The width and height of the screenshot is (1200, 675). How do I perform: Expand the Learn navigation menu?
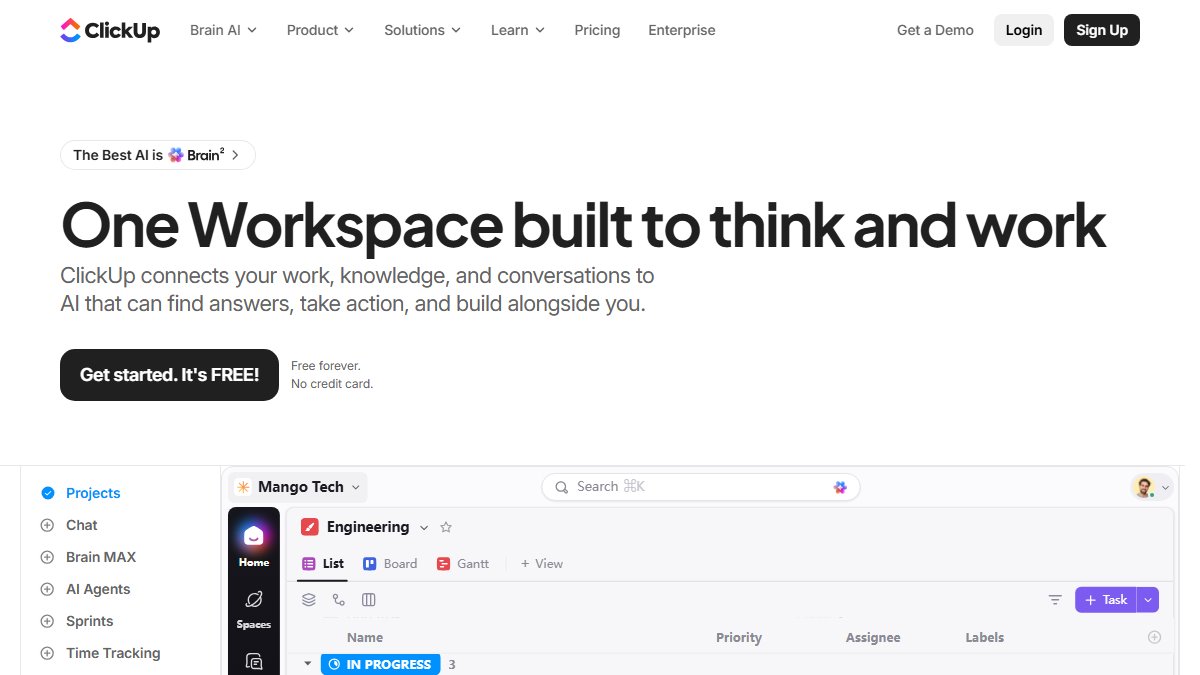(518, 30)
